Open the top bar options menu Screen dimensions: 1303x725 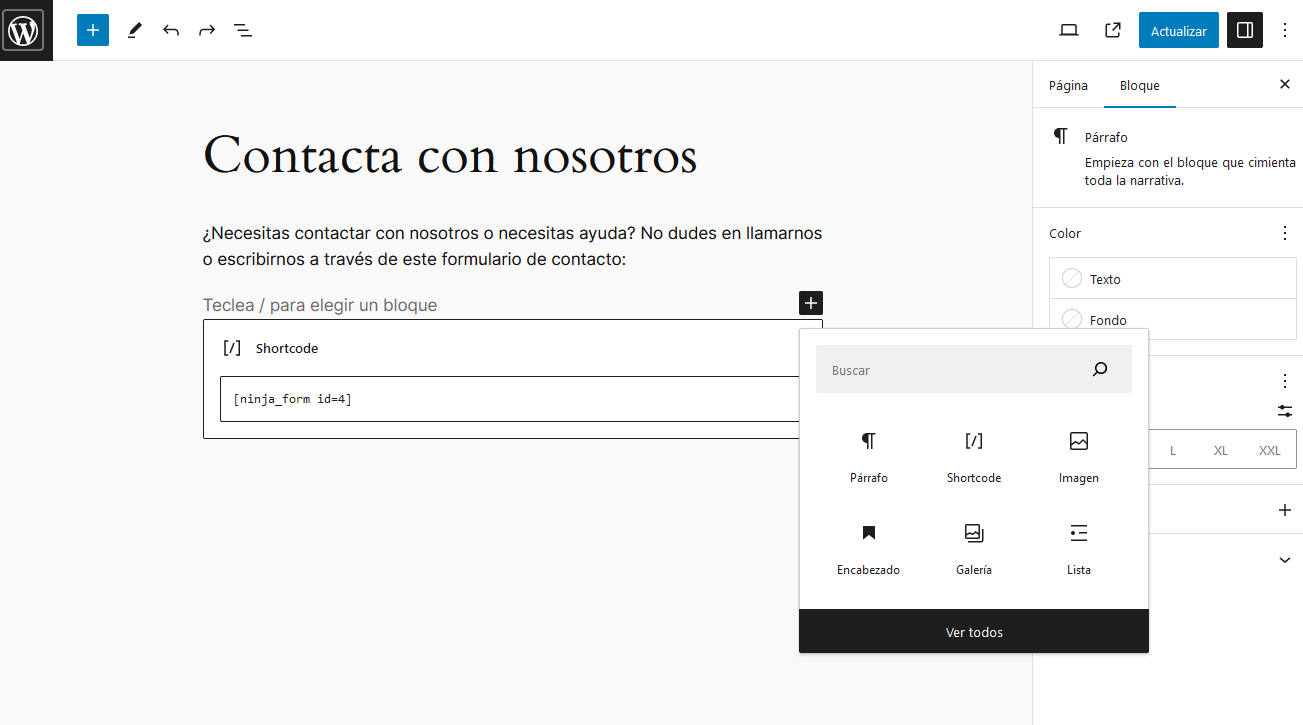(x=1286, y=30)
